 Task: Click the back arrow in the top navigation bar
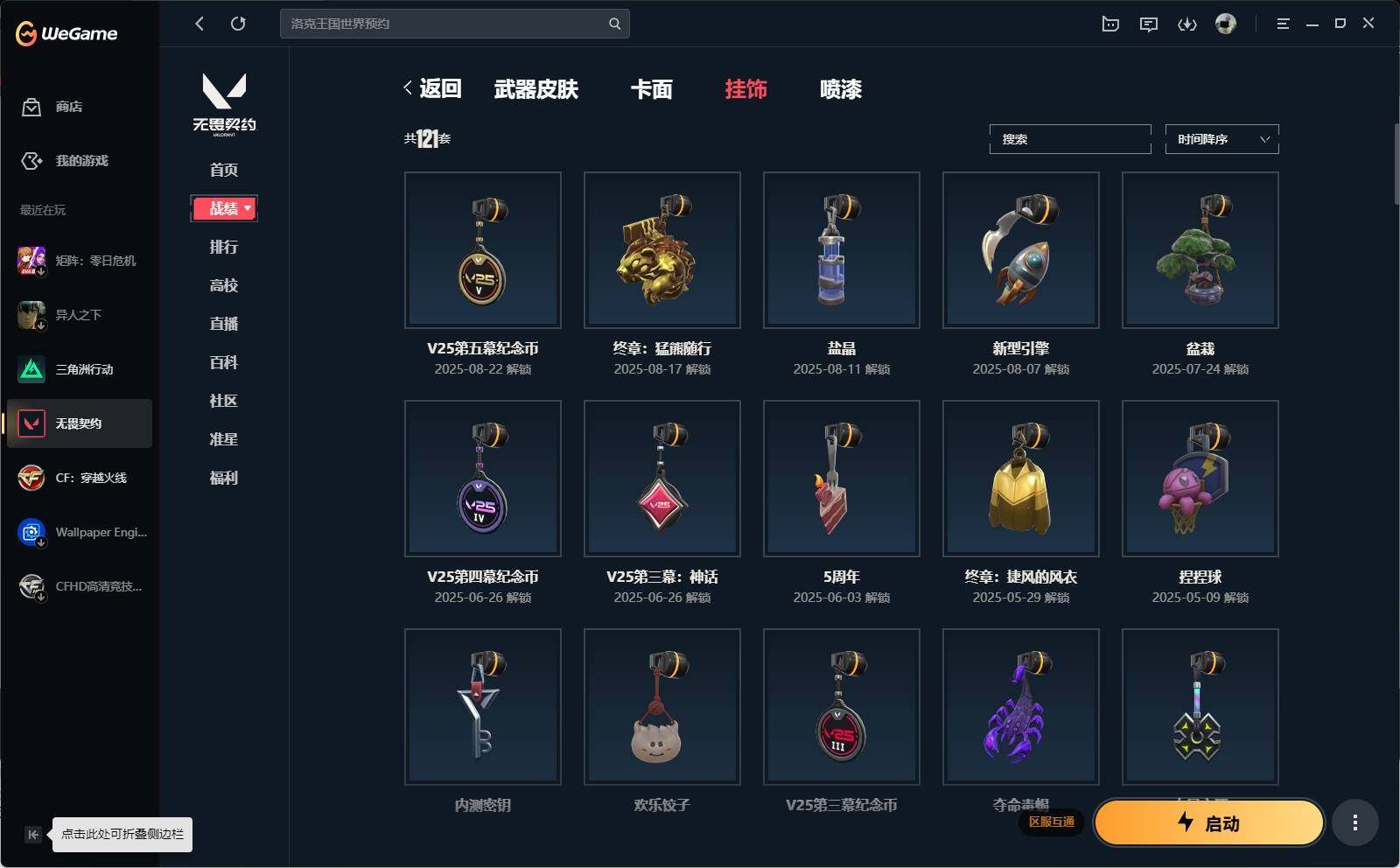tap(199, 24)
